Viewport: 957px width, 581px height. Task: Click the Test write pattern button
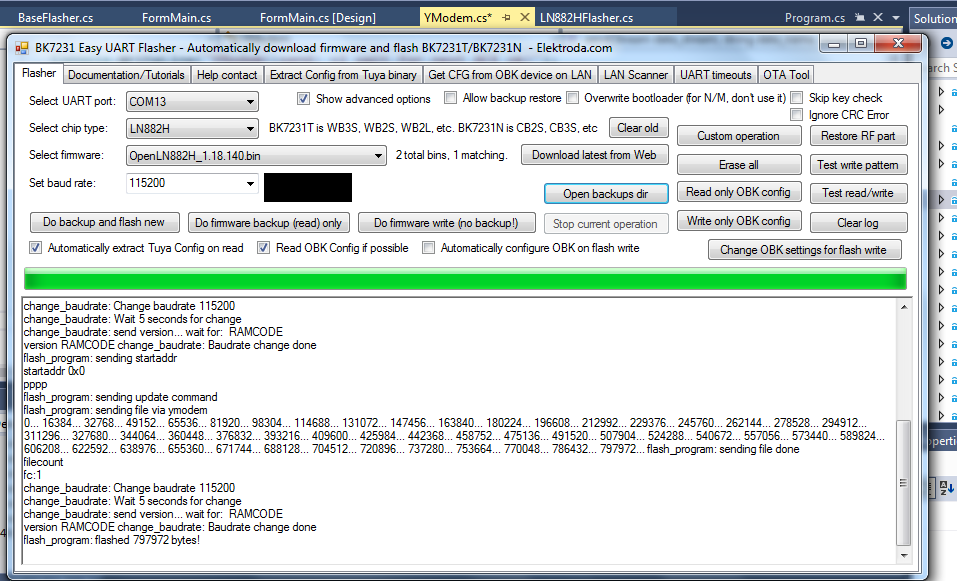pos(858,165)
